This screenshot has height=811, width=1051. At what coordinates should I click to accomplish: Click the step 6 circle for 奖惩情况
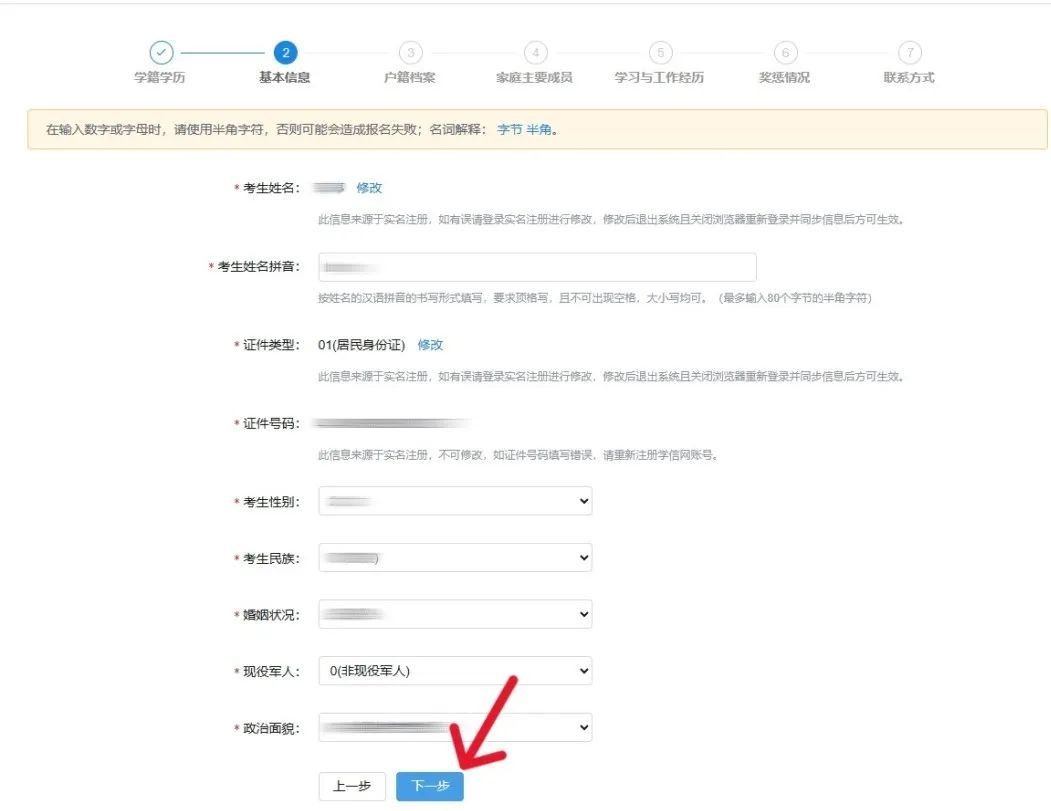785,53
